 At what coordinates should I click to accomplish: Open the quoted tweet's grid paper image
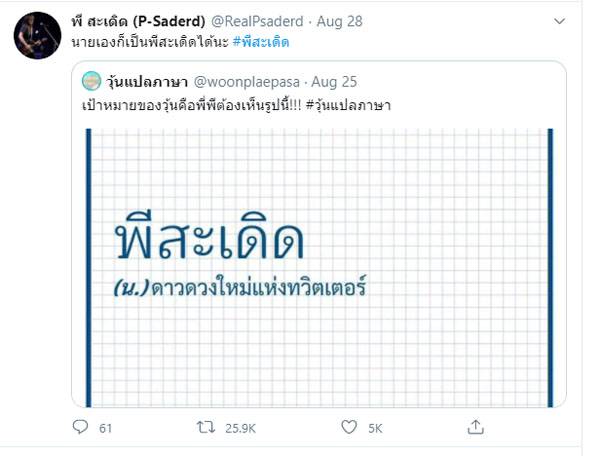(x=319, y=265)
